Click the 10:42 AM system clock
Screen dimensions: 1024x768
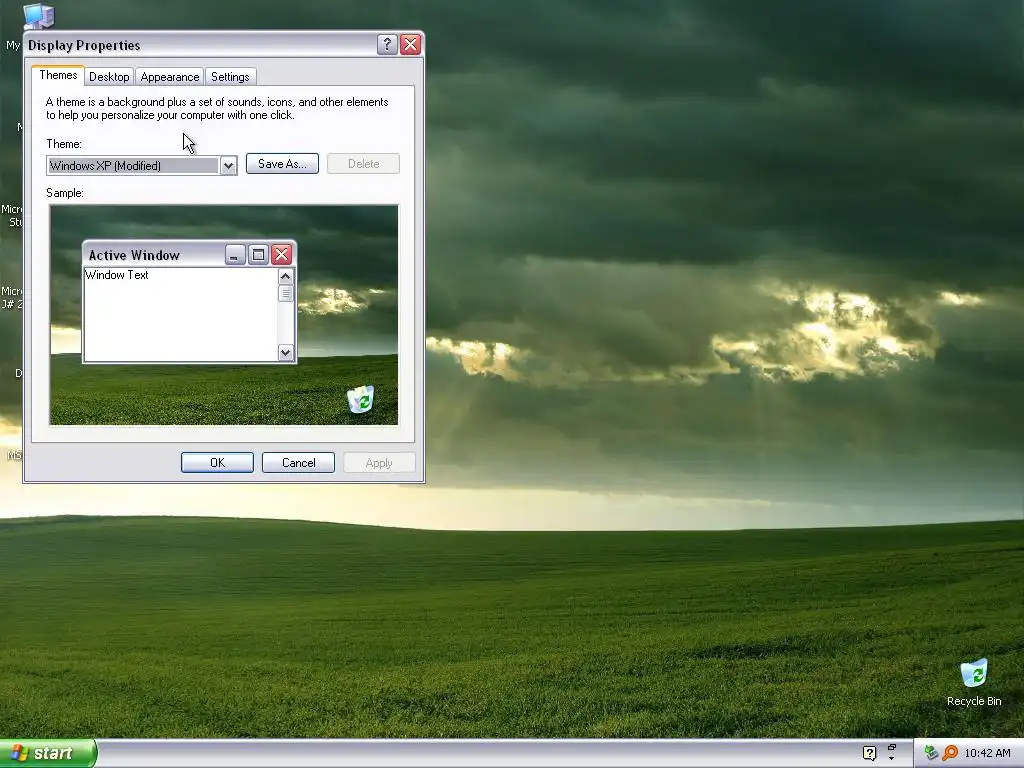point(987,753)
